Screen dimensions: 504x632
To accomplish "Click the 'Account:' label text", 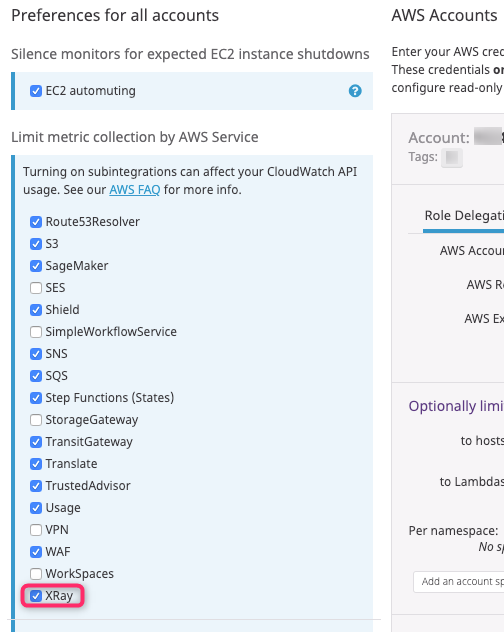I will coord(439,138).
